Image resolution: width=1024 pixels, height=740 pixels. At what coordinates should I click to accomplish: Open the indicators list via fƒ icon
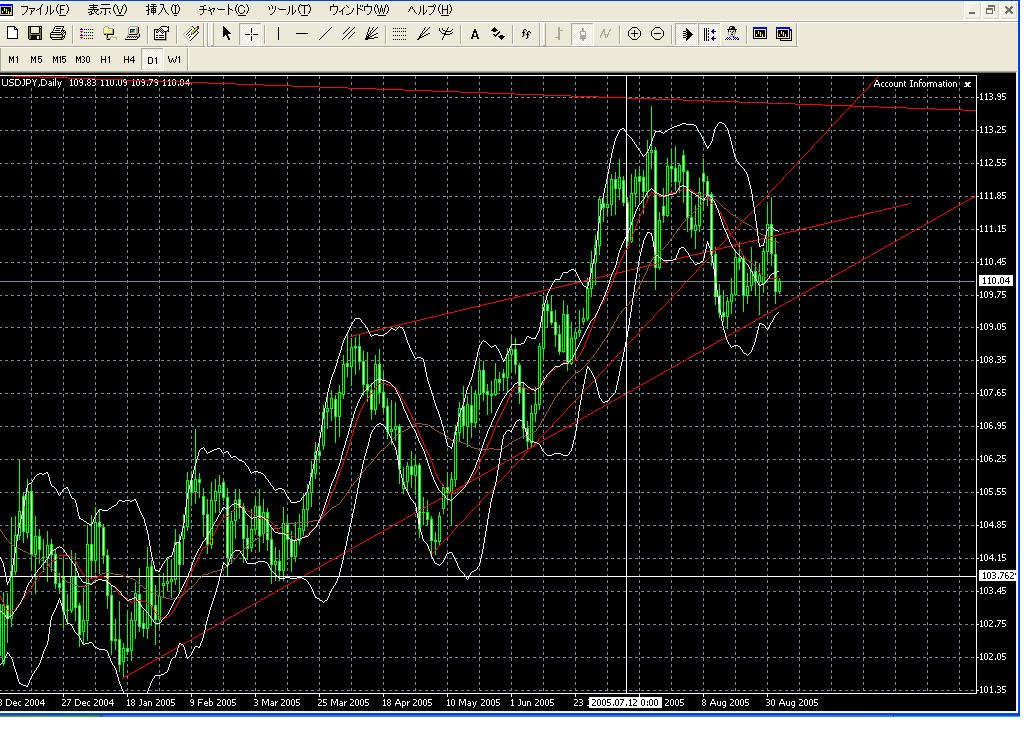[526, 34]
